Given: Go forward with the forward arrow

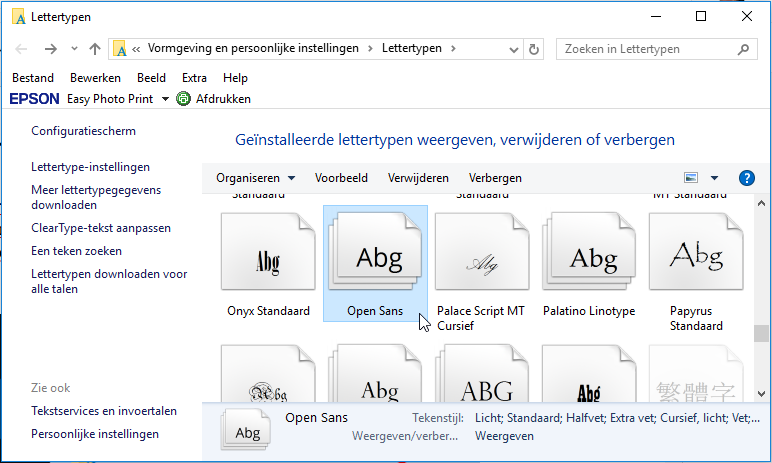Looking at the screenshot, I should (x=51, y=49).
